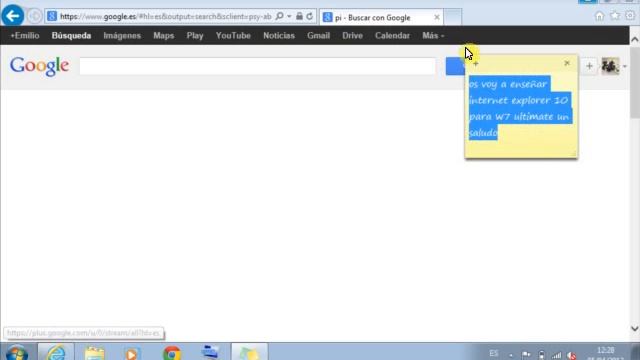Click the blue Google search button

pos(455,66)
